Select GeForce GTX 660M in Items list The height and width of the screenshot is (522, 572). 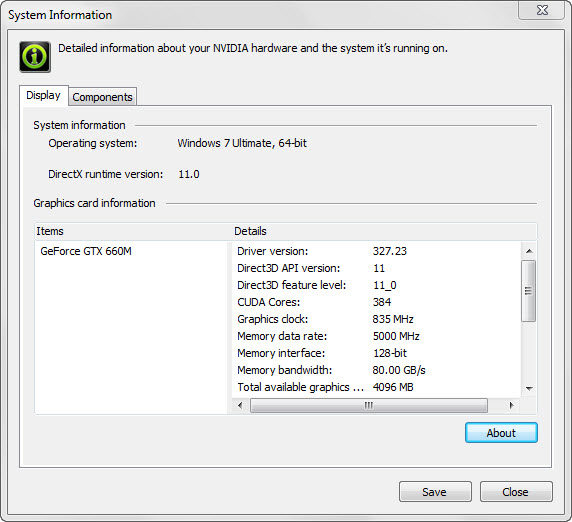point(86,251)
